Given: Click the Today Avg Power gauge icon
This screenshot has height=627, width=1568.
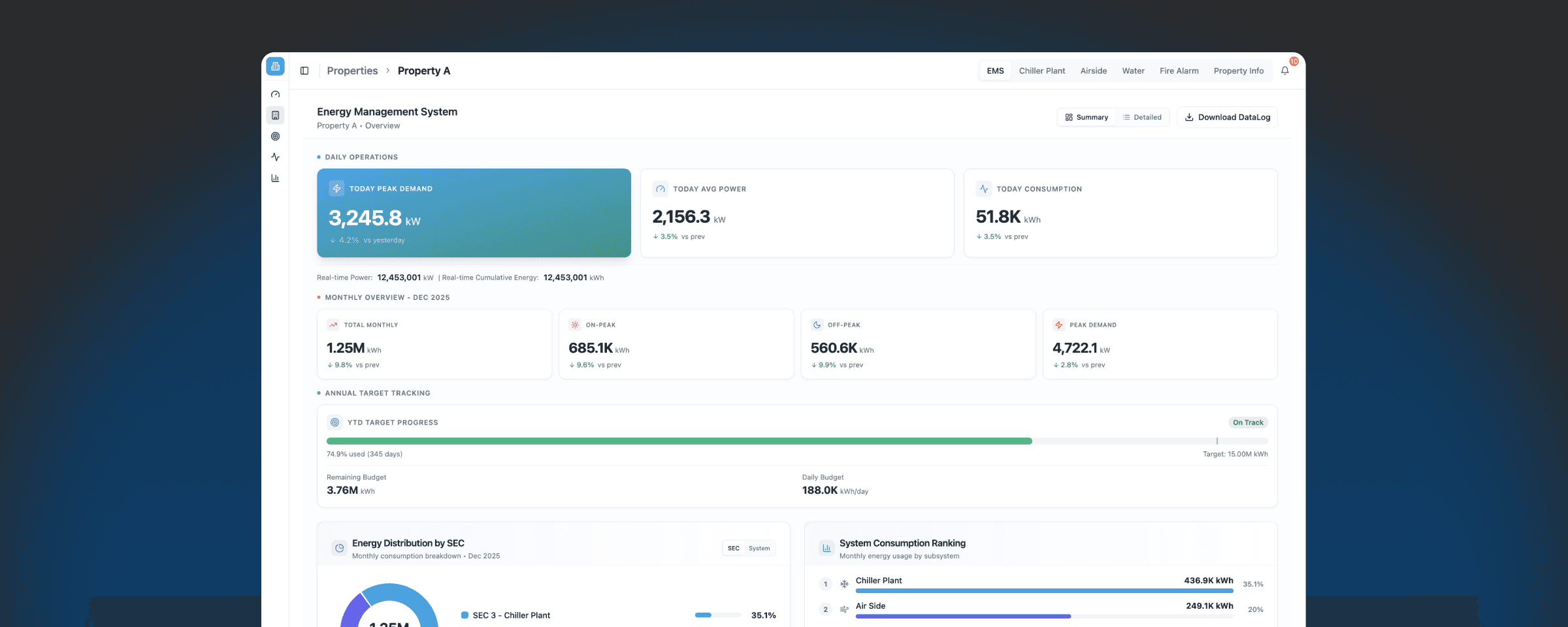Looking at the screenshot, I should coord(661,189).
